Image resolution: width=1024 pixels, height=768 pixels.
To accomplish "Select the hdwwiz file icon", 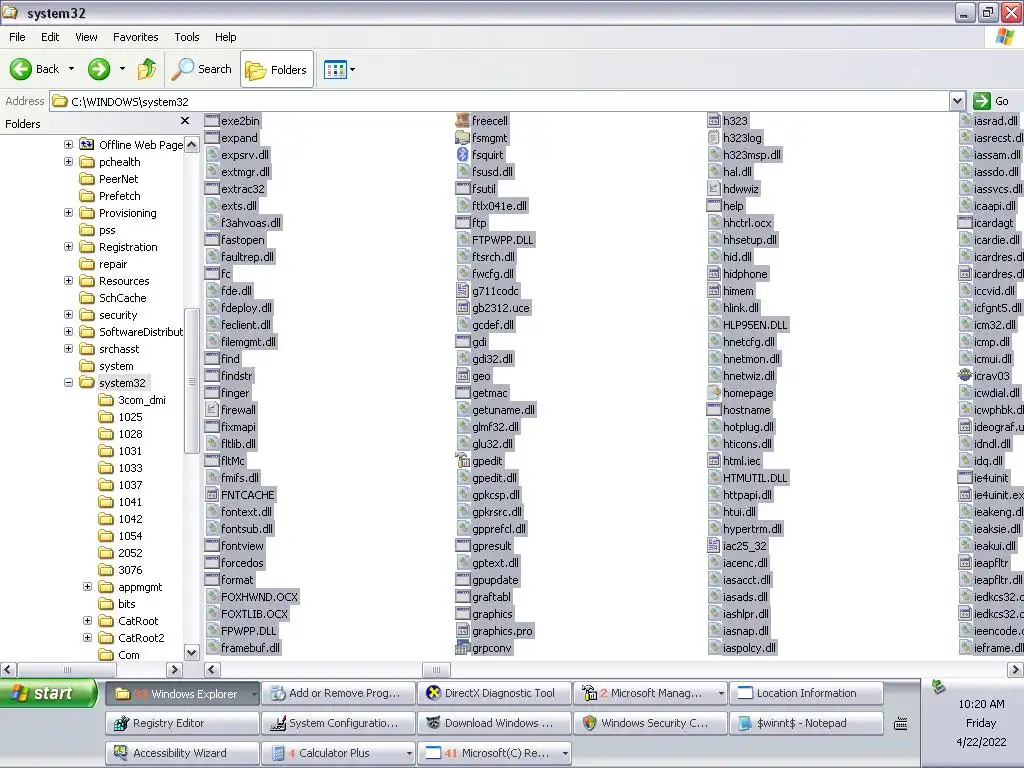I will (714, 188).
